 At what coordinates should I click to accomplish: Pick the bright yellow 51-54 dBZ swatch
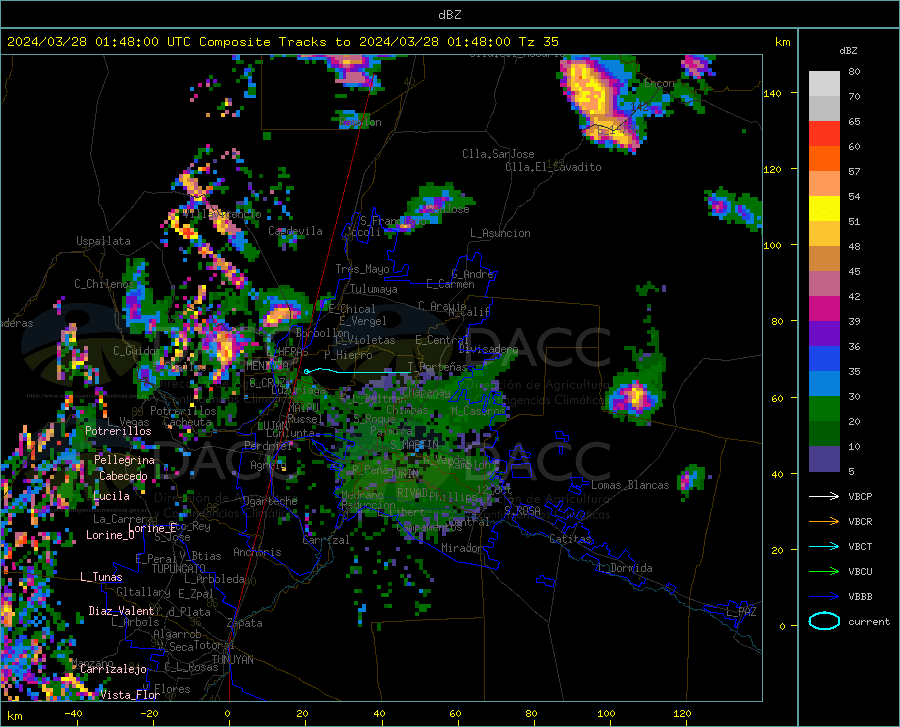pyautogui.click(x=824, y=209)
